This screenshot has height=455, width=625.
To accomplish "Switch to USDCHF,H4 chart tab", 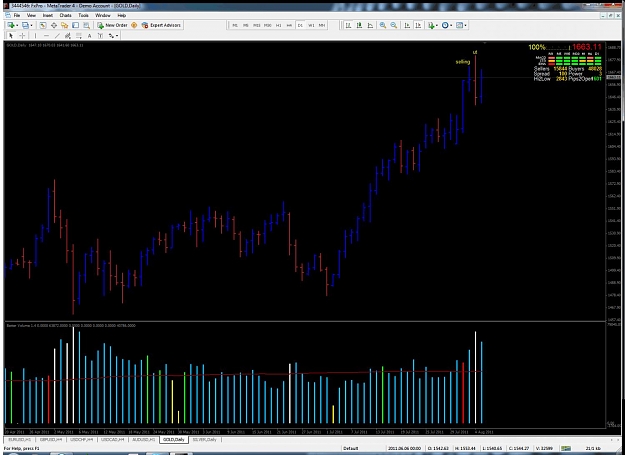I will [81, 439].
